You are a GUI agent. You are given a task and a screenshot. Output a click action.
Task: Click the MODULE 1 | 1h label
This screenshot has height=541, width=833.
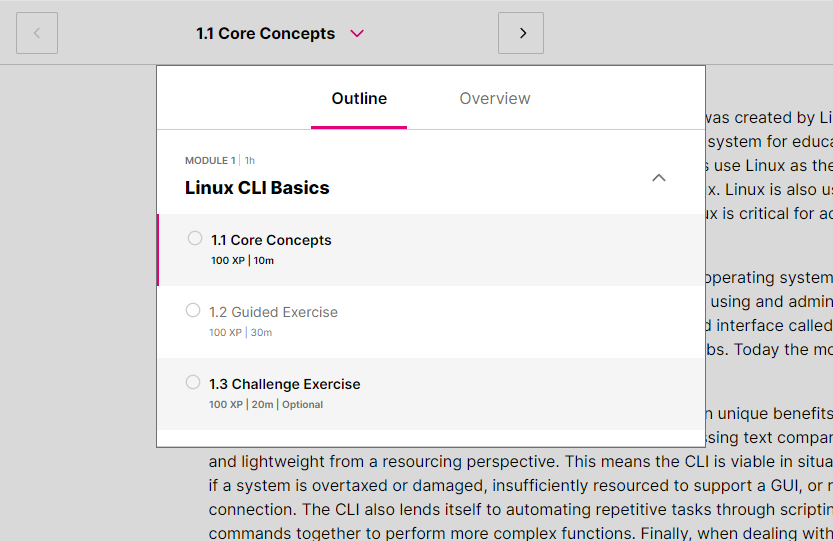pos(219,160)
